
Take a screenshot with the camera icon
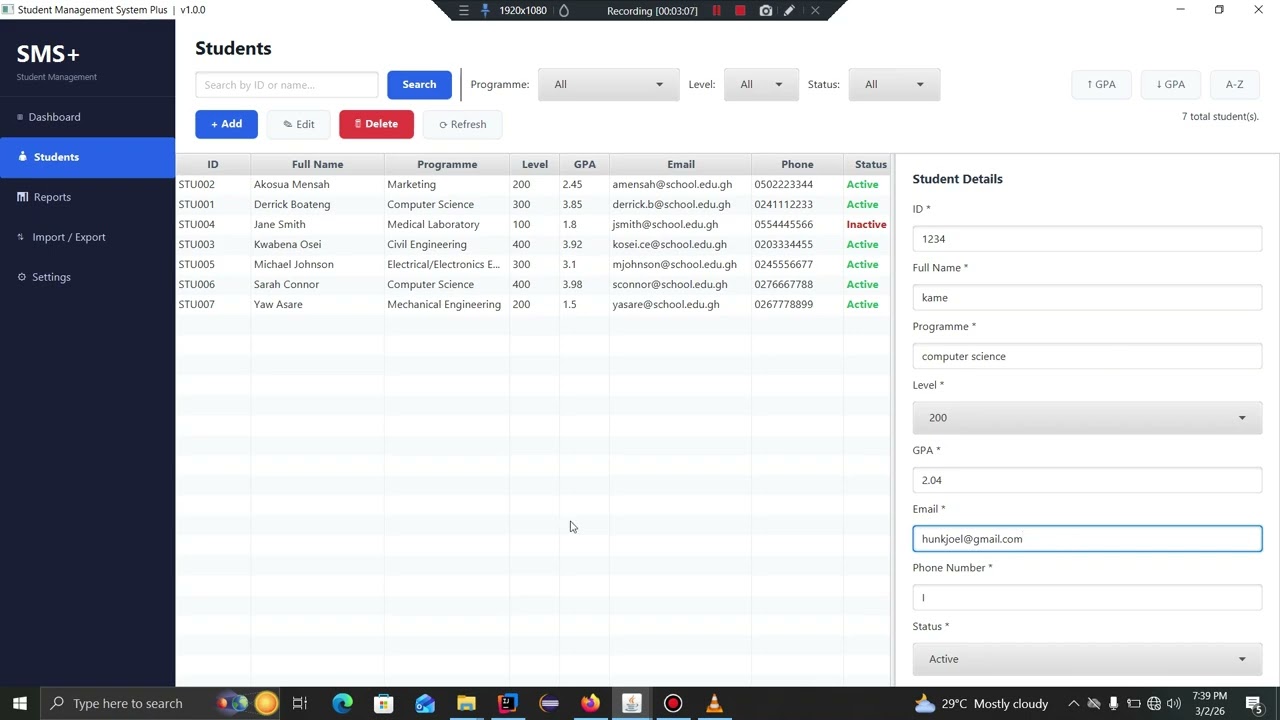pos(766,10)
